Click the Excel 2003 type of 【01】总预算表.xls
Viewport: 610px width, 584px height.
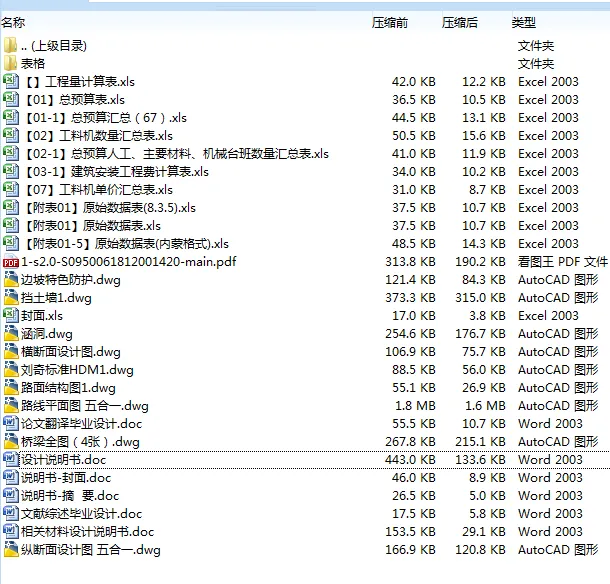point(548,100)
